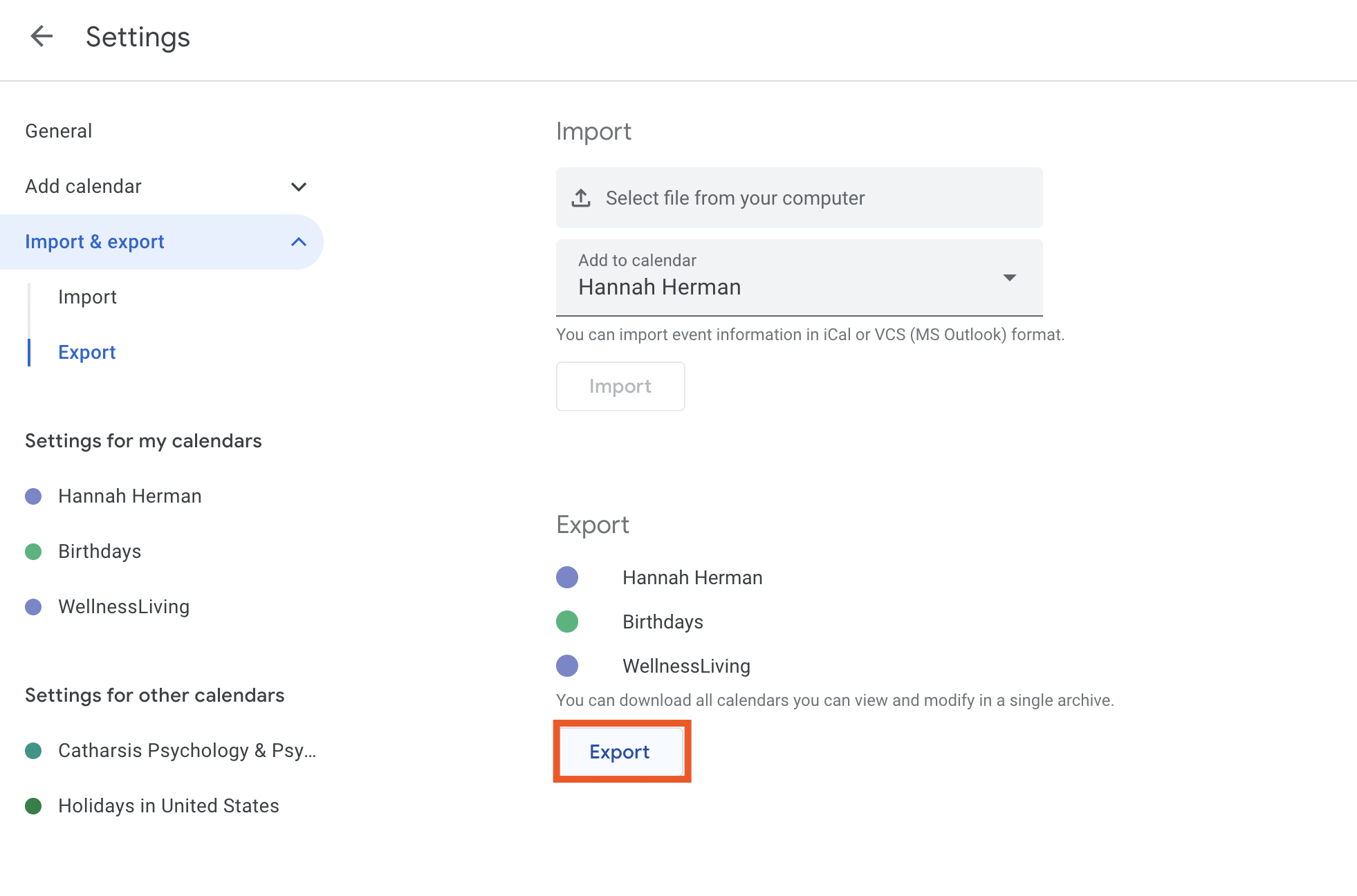The width and height of the screenshot is (1357, 896).
Task: Open the Import settings page in the sidebar
Action: click(87, 297)
